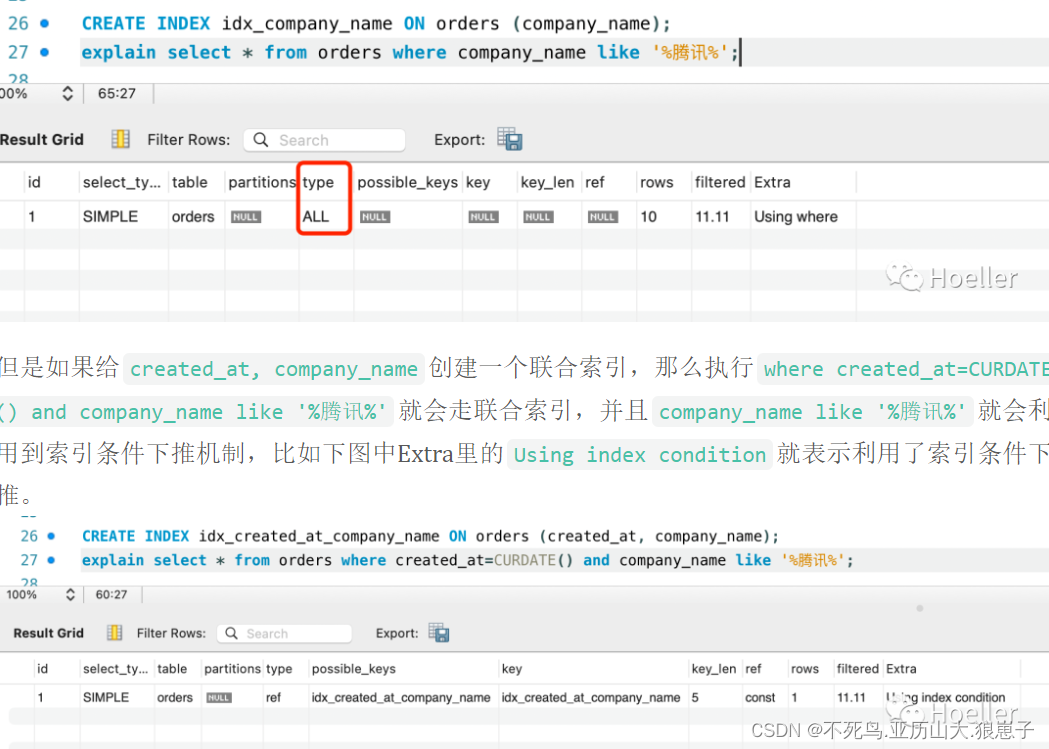The height and width of the screenshot is (749, 1049).
Task: Click the 65:27 duration indicator
Action: 117,93
